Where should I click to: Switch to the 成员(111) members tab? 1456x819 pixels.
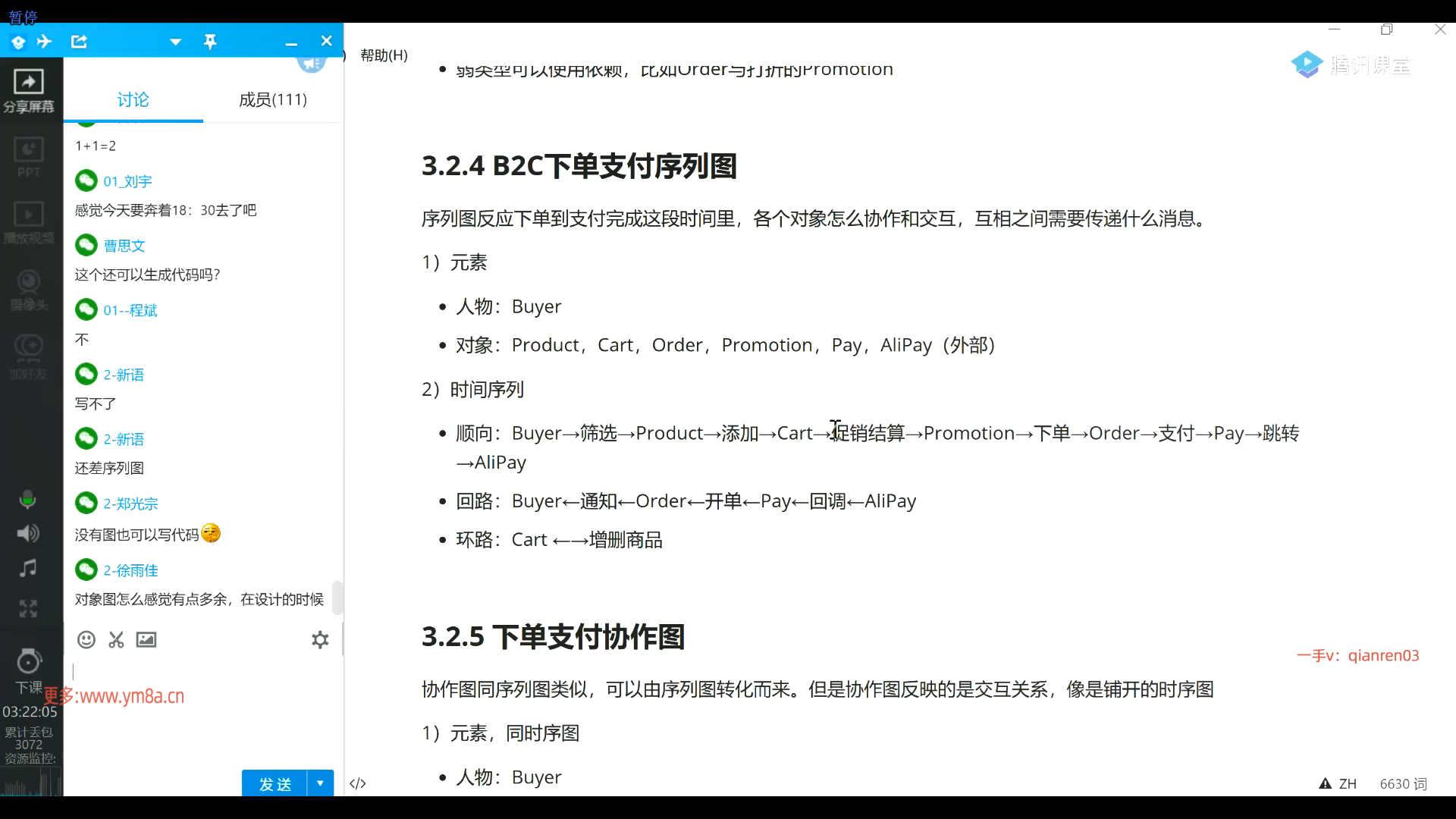272,99
